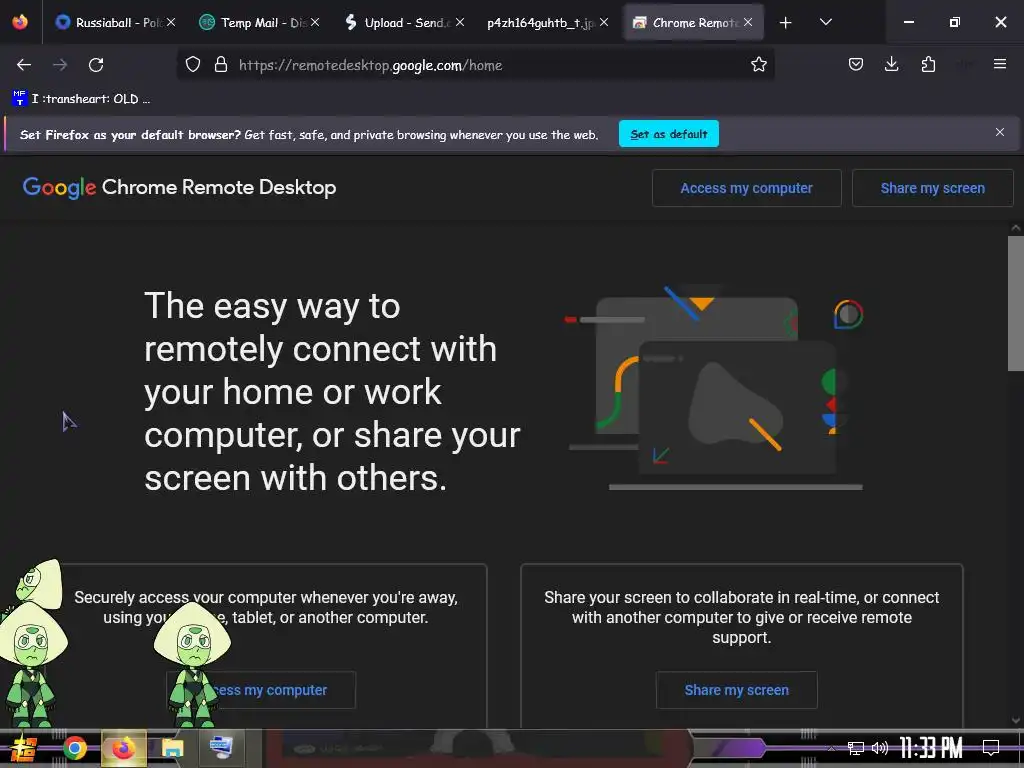
Task: Click the Set as default button
Action: pos(669,134)
